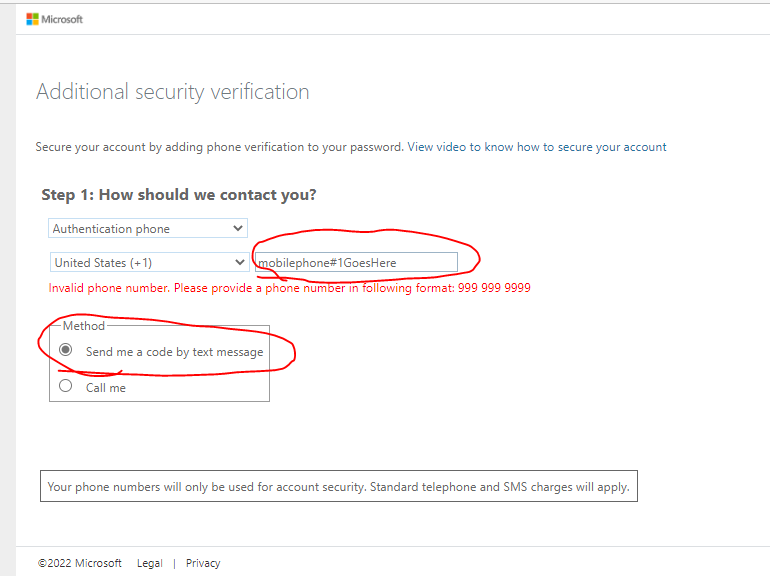This screenshot has width=770, height=576.
Task: Select the 'Send me a code by text message' radio button
Action: pyautogui.click(x=65, y=350)
